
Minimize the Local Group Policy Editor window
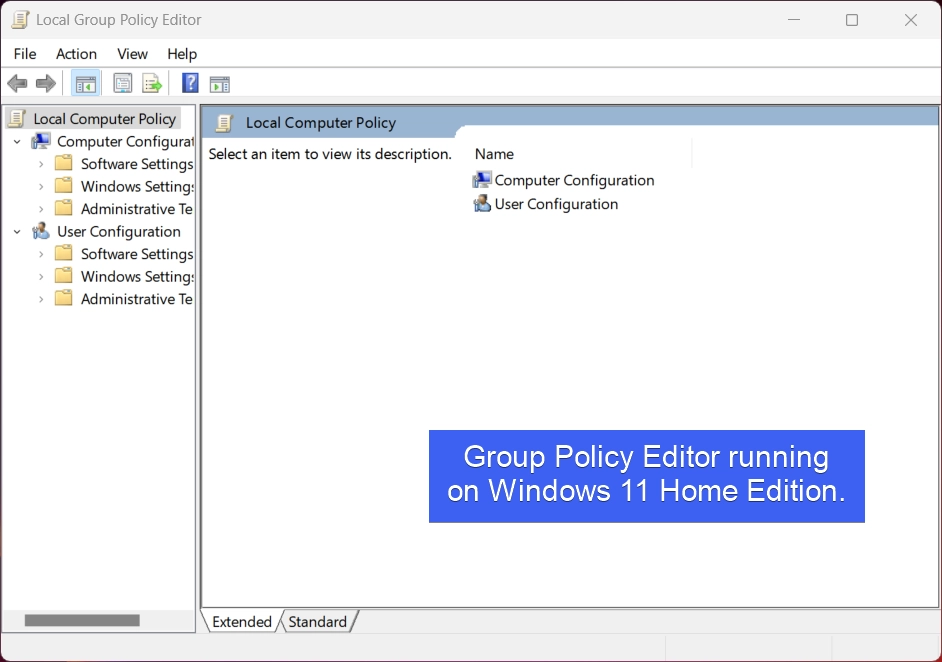tap(794, 20)
